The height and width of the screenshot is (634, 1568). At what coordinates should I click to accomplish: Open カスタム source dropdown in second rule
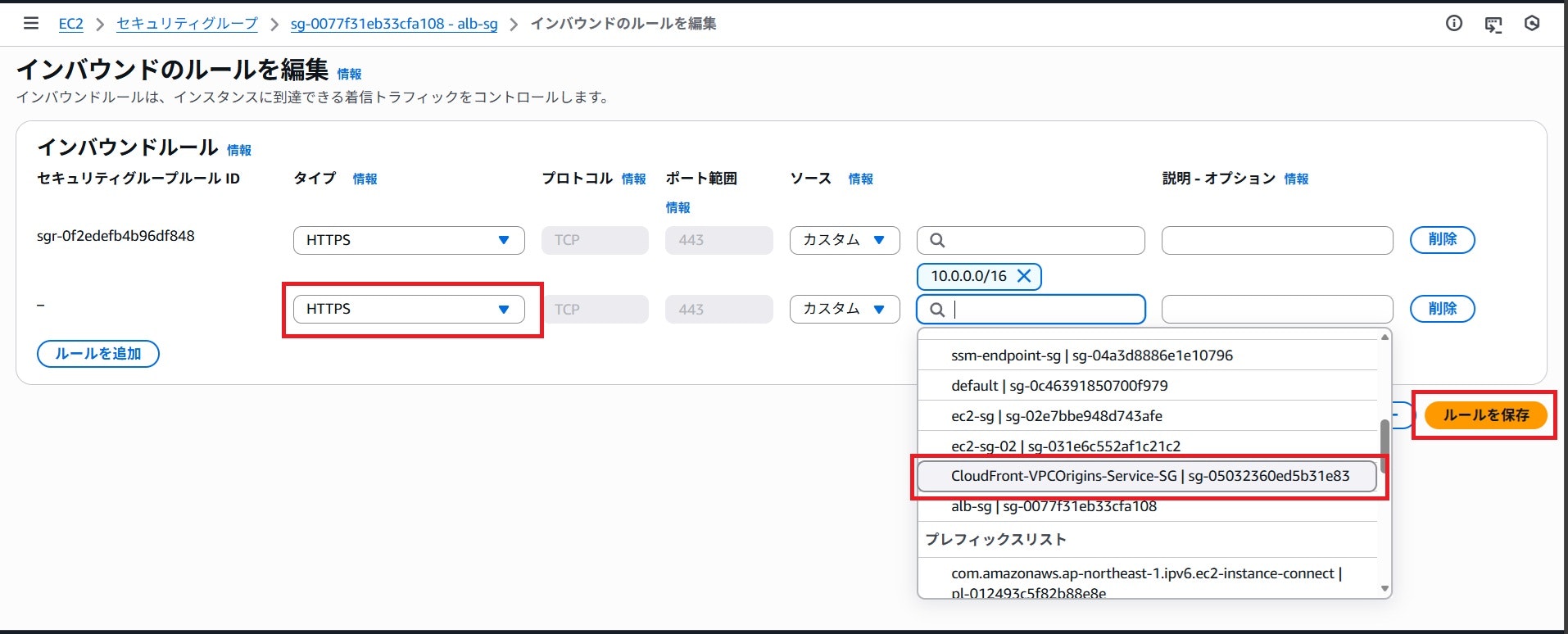(845, 309)
